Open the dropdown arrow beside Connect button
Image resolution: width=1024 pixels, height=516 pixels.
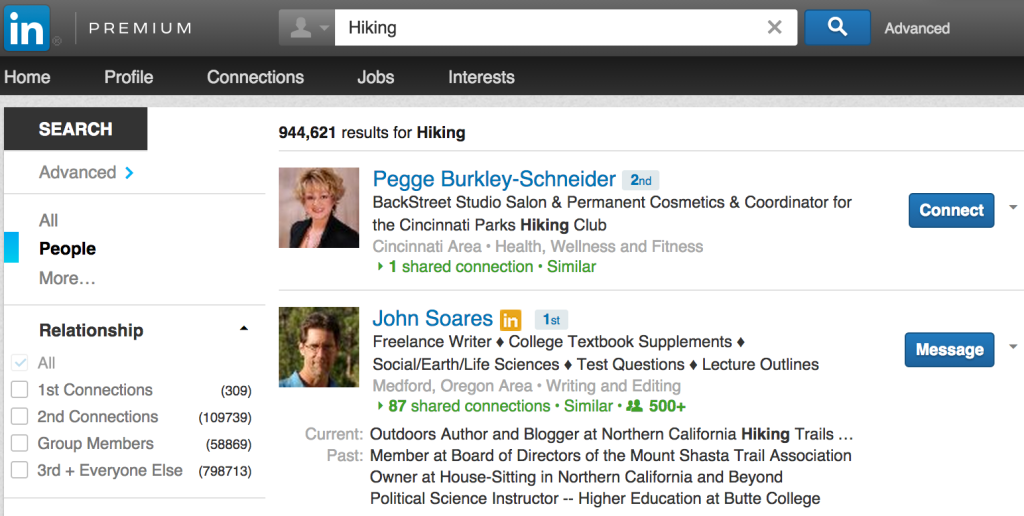click(x=1013, y=208)
